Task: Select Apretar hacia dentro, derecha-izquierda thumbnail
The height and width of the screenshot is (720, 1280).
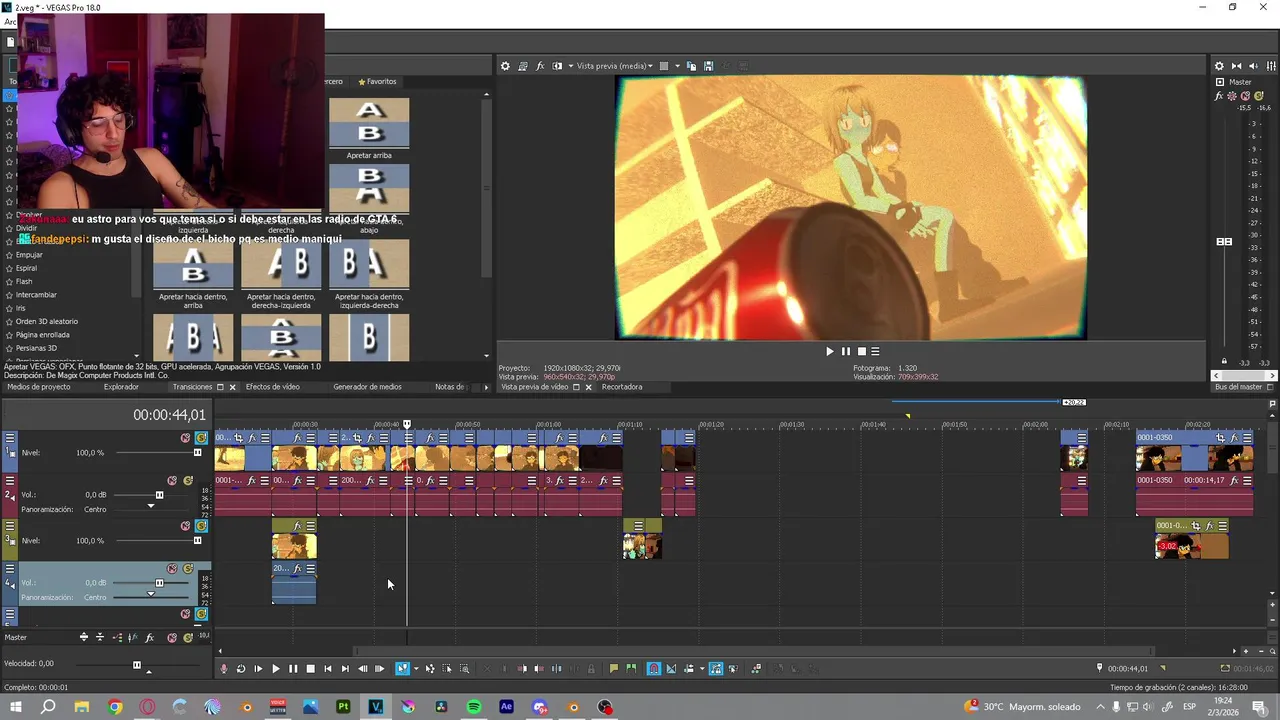Action: click(281, 266)
